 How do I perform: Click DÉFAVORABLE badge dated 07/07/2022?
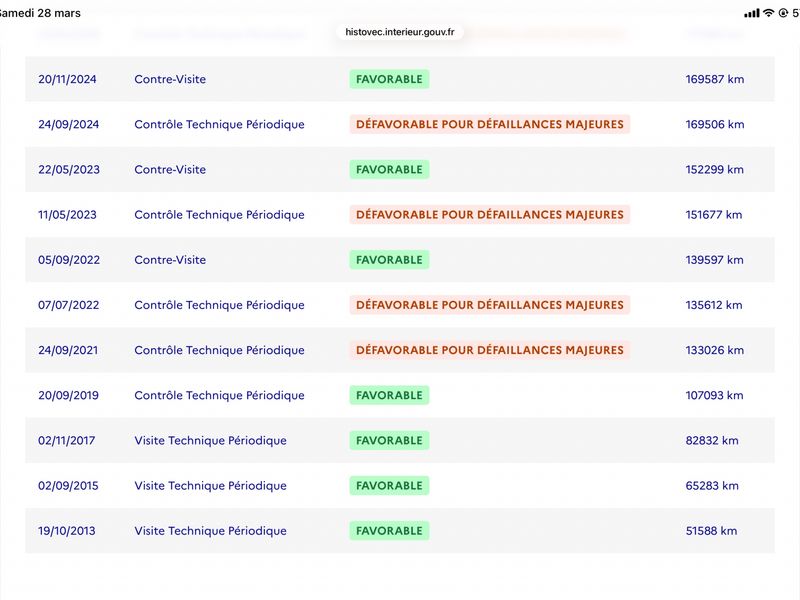coord(490,305)
